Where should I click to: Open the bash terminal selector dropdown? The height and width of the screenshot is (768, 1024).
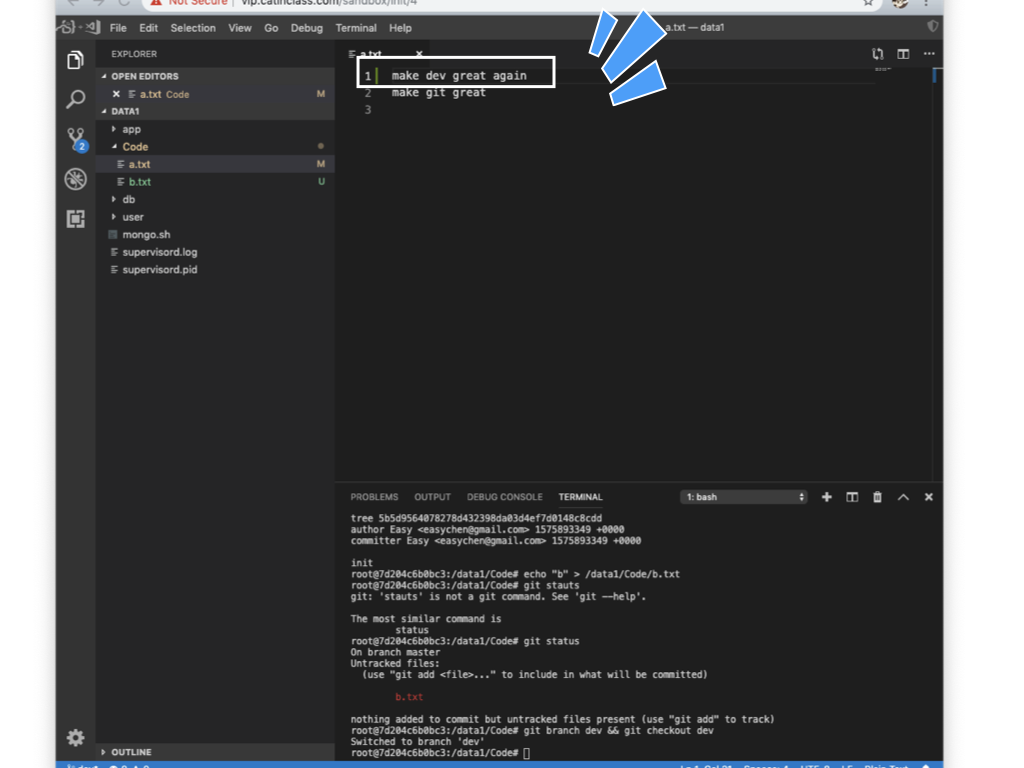[744, 497]
